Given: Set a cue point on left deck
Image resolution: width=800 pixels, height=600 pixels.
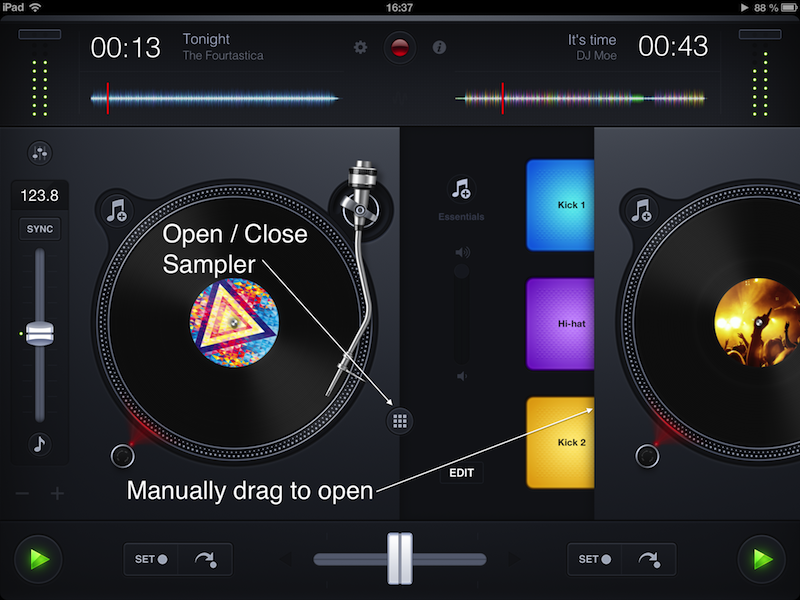Looking at the screenshot, I should 152,559.
